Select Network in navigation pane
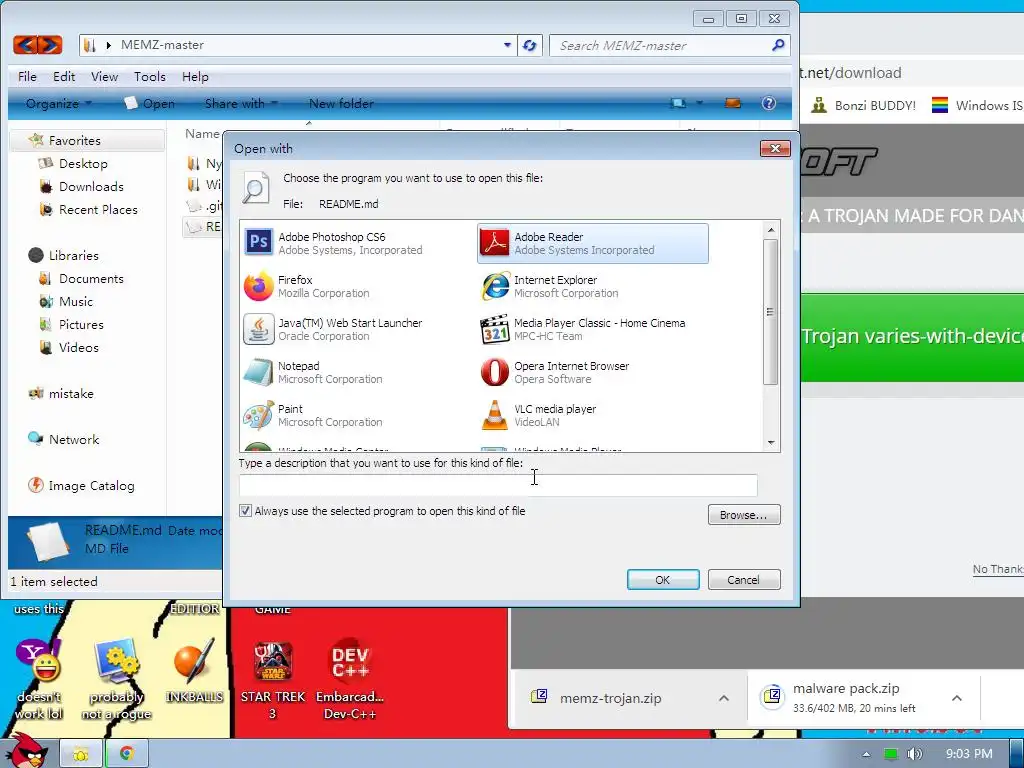 64,440
